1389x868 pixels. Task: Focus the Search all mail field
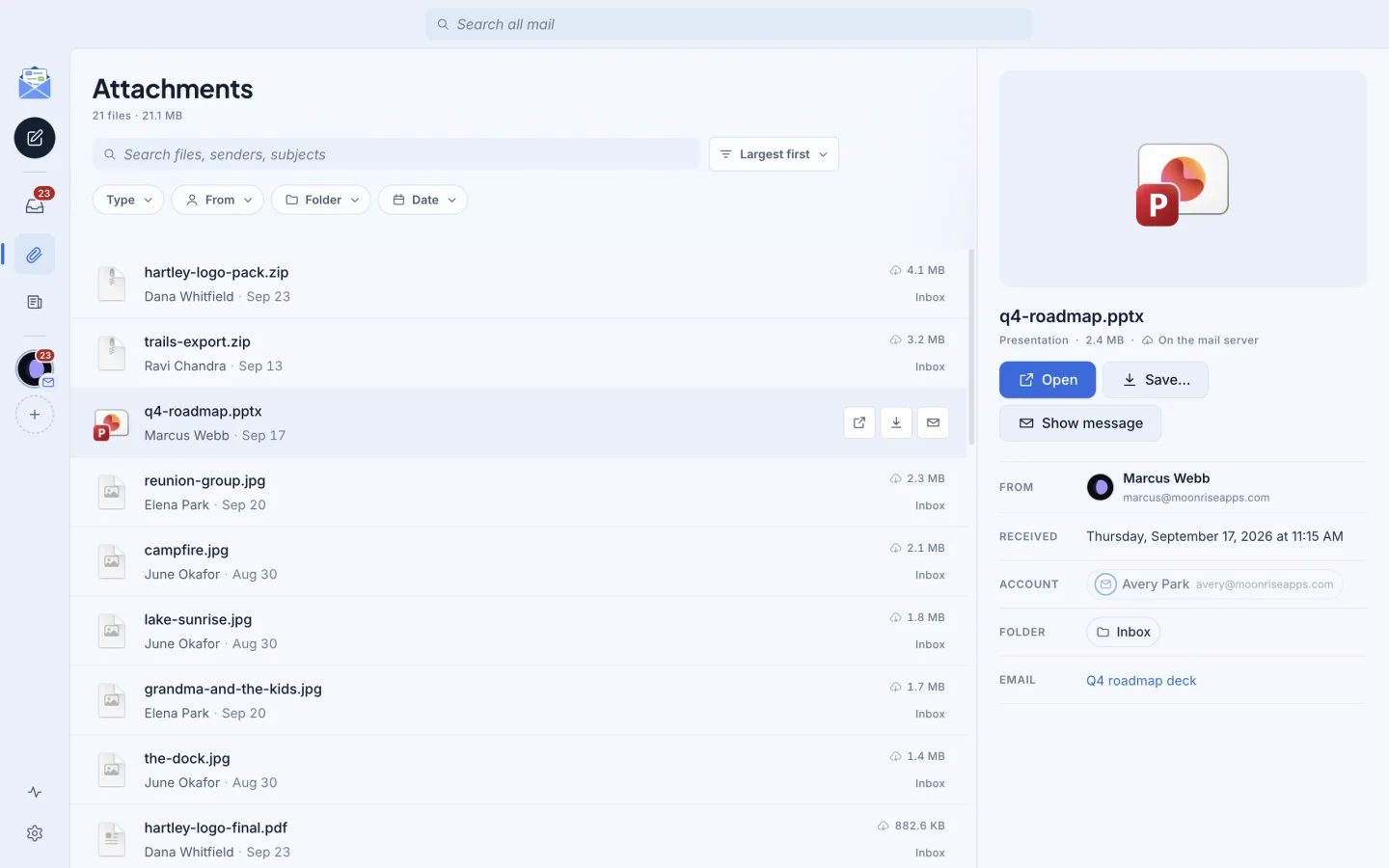[x=729, y=24]
